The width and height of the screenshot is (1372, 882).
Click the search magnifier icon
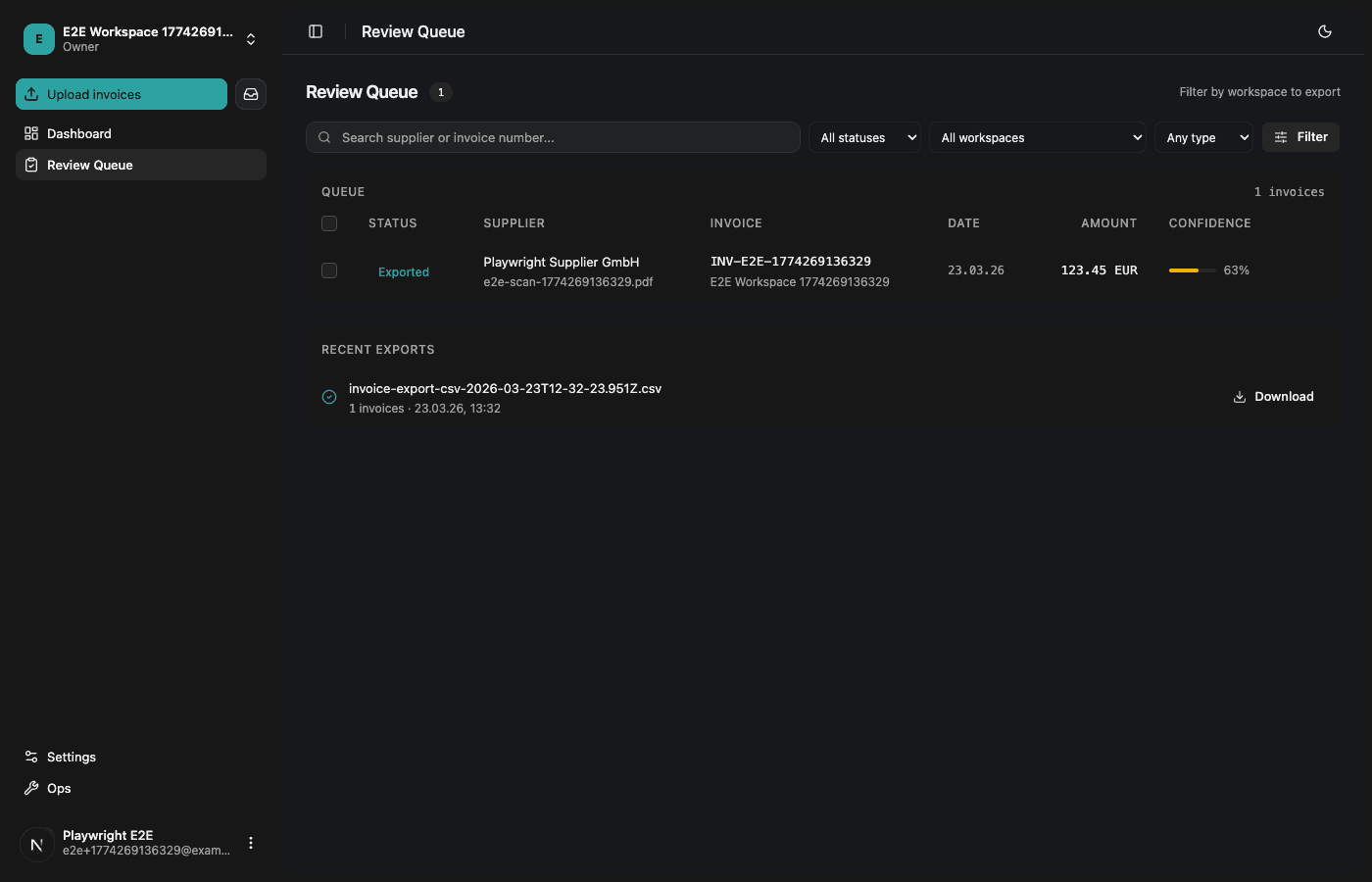tap(324, 137)
